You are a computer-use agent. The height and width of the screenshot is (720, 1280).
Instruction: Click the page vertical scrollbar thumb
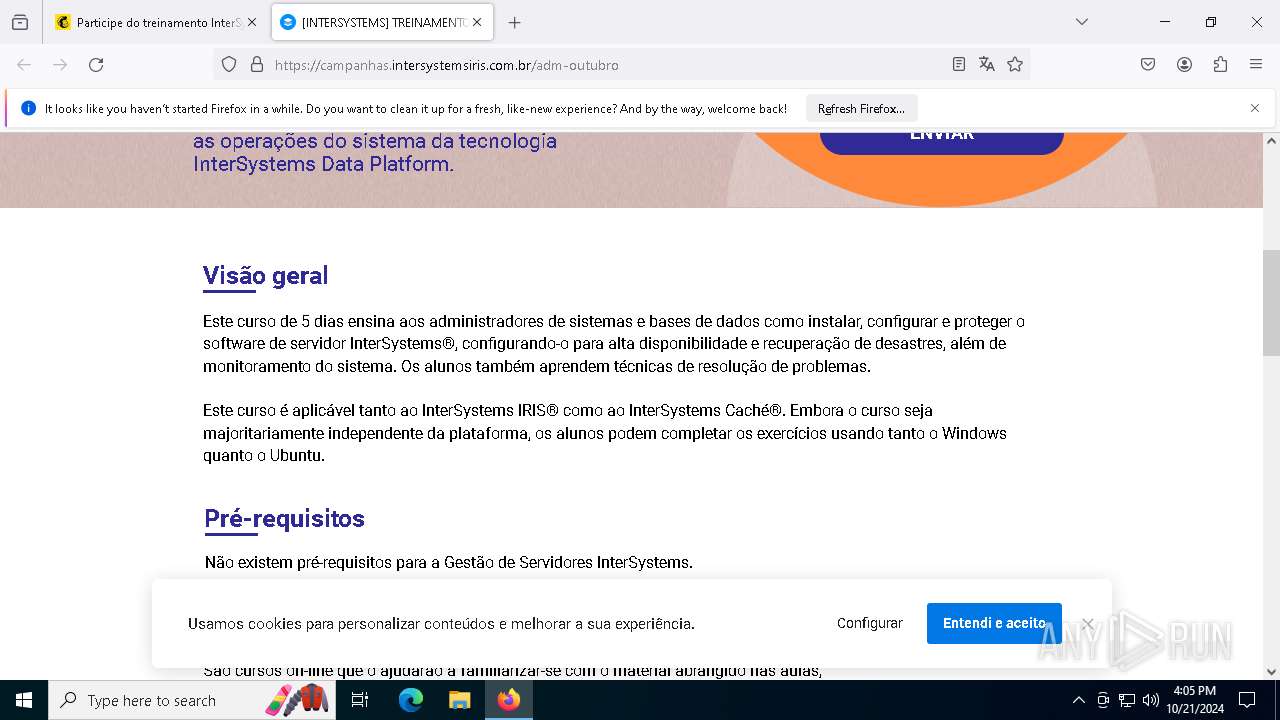(x=1271, y=302)
